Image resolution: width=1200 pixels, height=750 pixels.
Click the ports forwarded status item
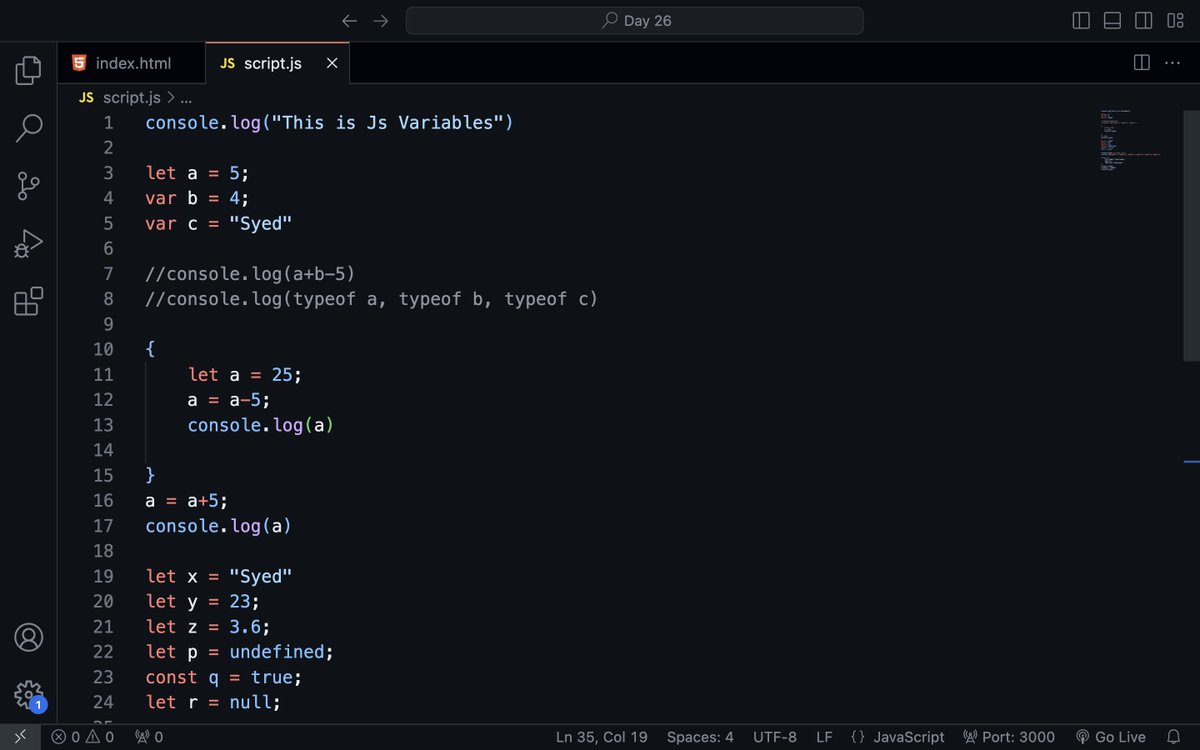[149, 737]
